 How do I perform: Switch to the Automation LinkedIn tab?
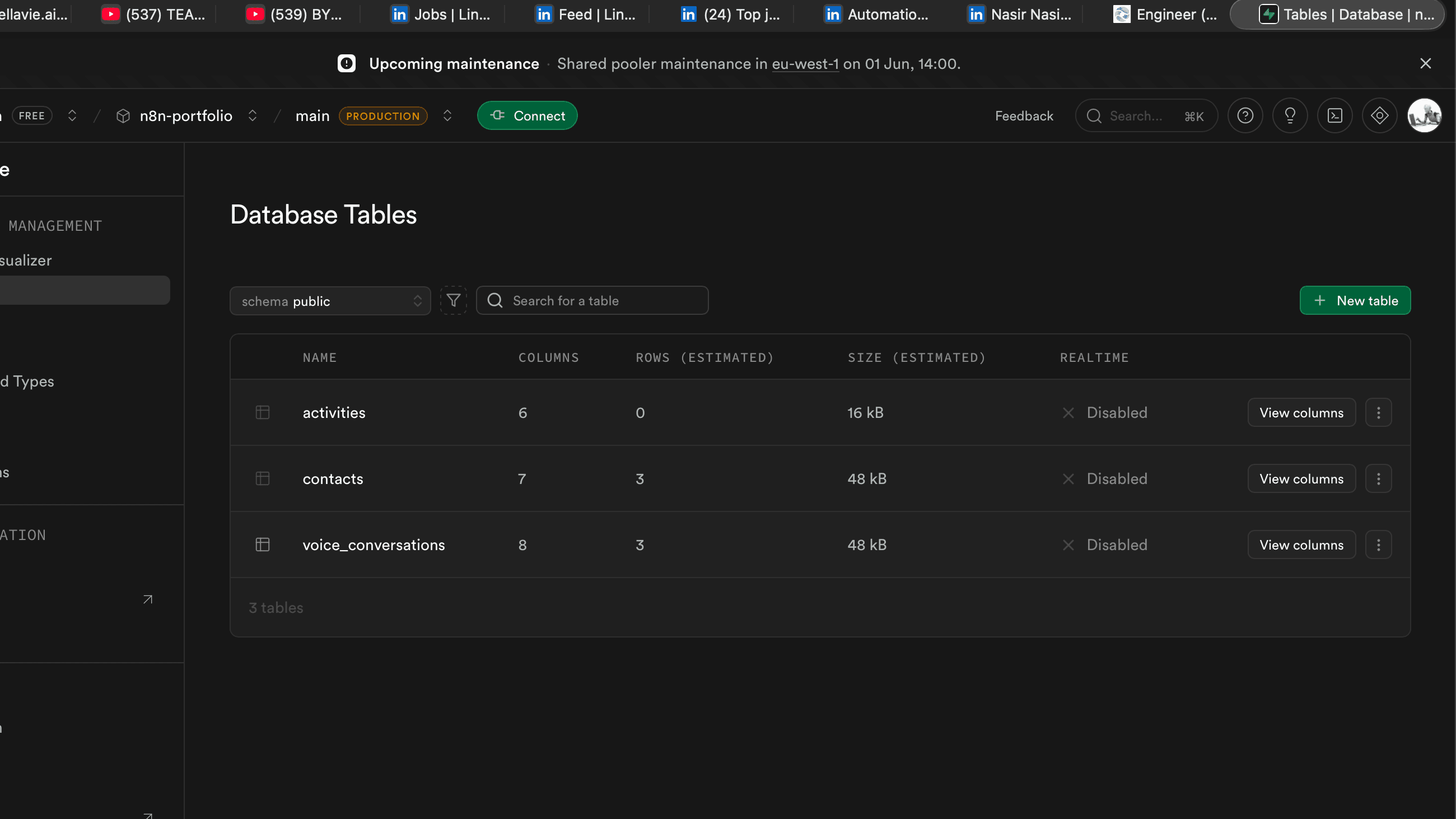[x=876, y=15]
